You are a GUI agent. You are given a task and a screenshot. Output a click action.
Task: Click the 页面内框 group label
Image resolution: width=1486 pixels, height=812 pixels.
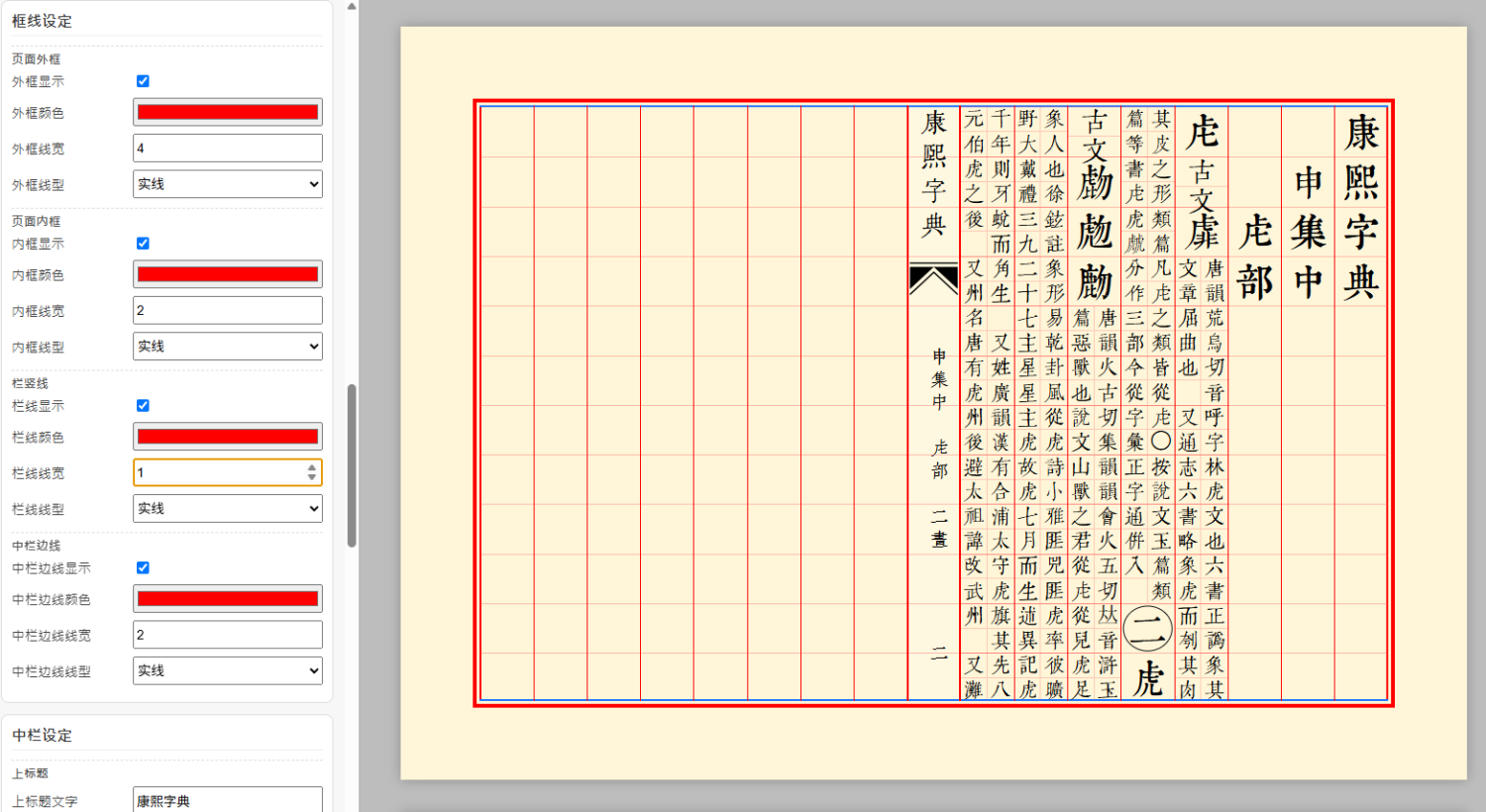coord(36,222)
